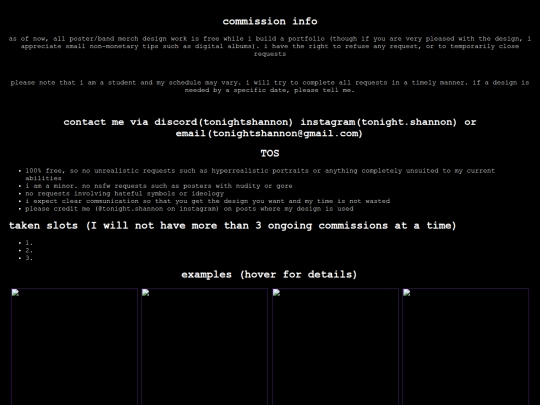Viewport: 540px width, 405px height.
Task: Click slot "1." in taken slots list
Action: tap(29, 243)
